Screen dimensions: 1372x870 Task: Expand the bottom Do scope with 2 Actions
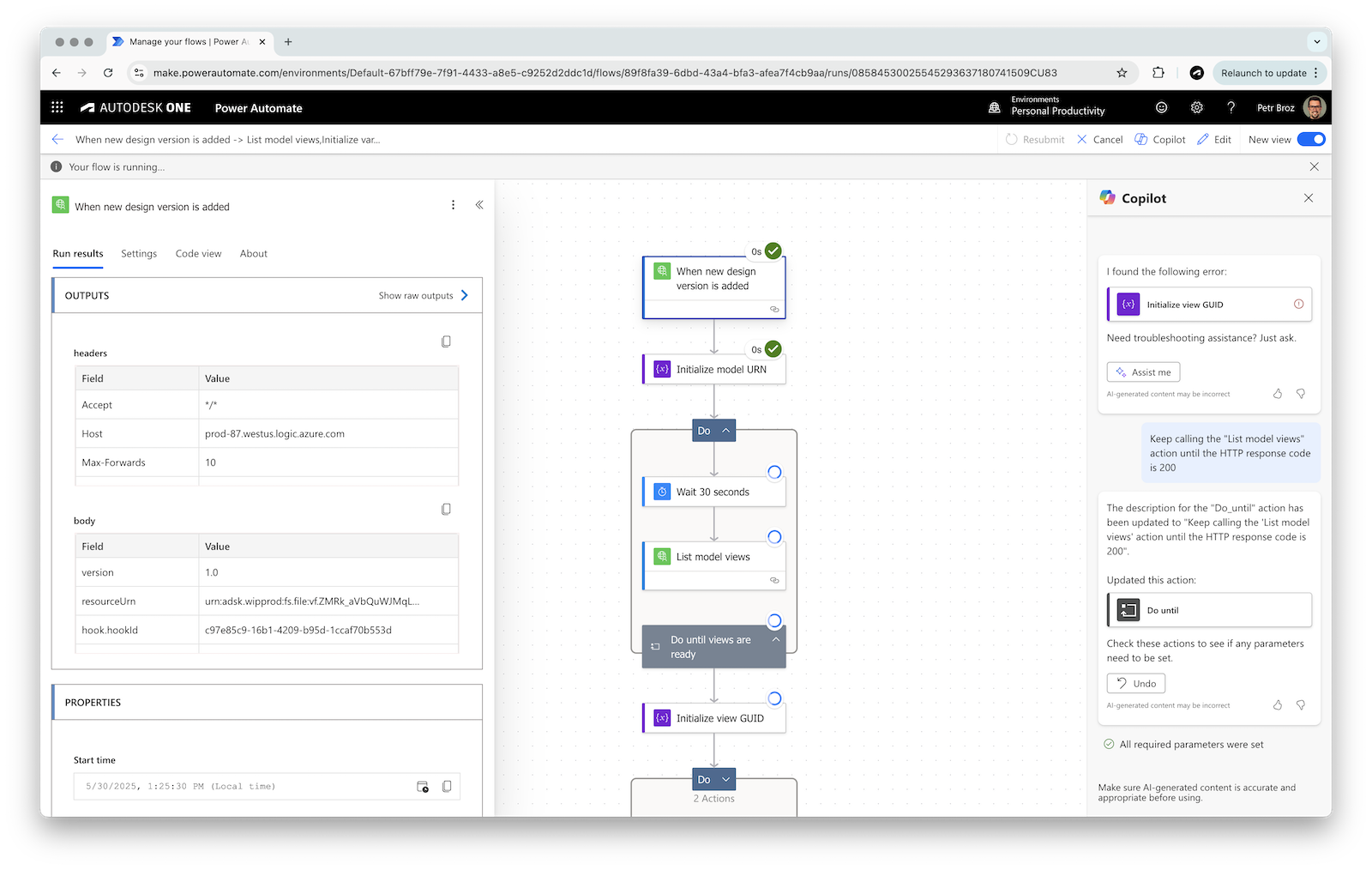724,778
